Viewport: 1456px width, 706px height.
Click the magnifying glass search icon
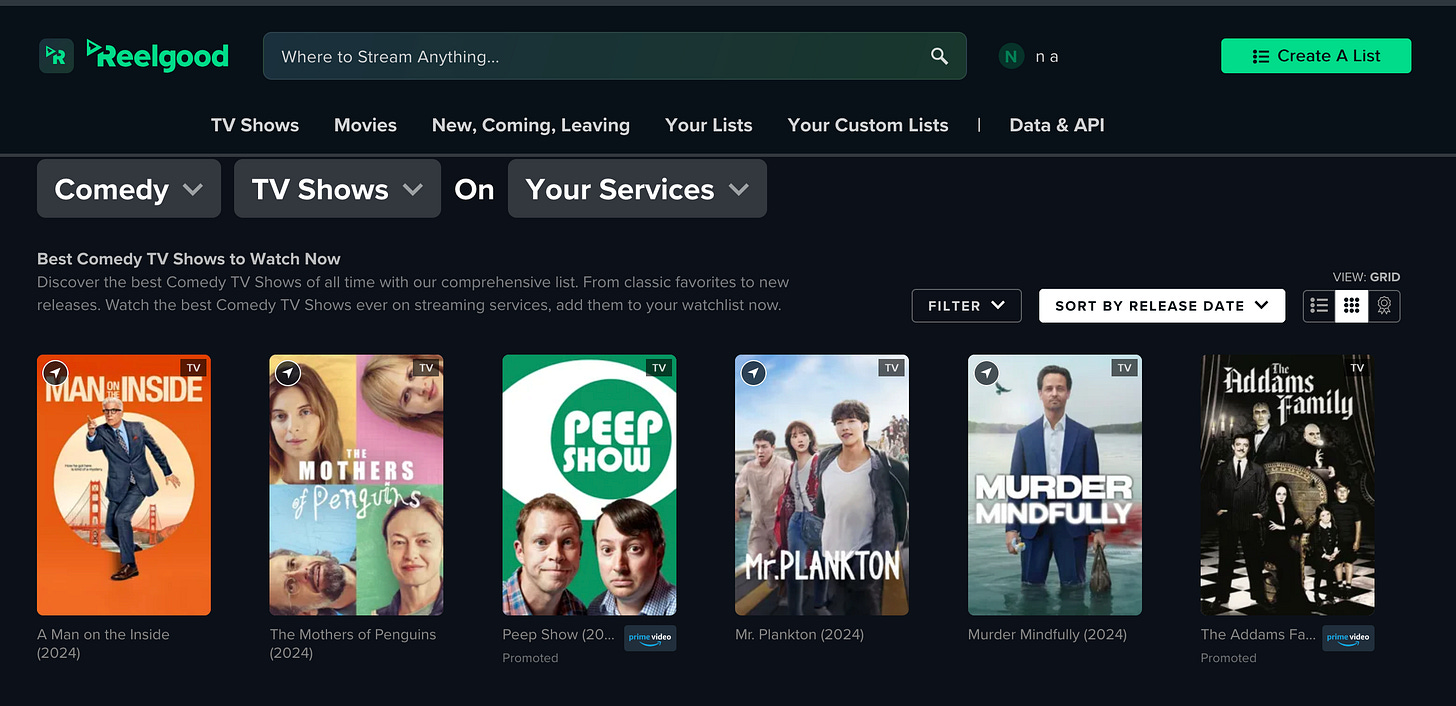click(939, 56)
